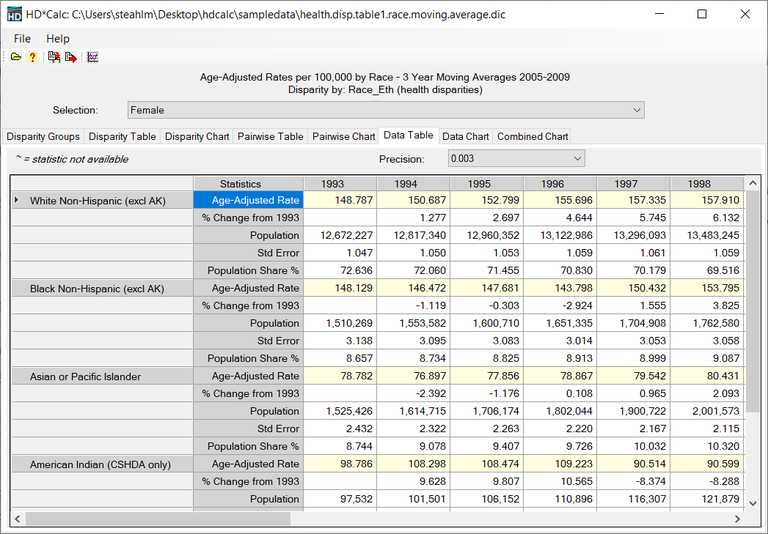Expand the Precision dropdown set to 0.003
Screen dimensions: 768x534
point(516,159)
